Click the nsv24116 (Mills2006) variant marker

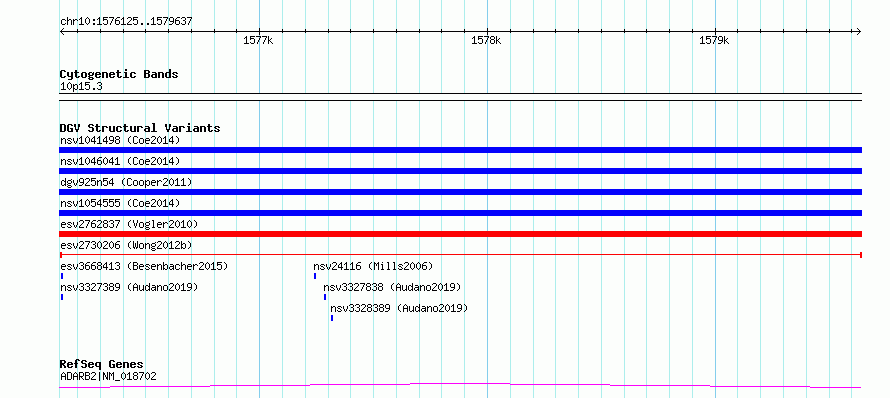(x=314, y=276)
